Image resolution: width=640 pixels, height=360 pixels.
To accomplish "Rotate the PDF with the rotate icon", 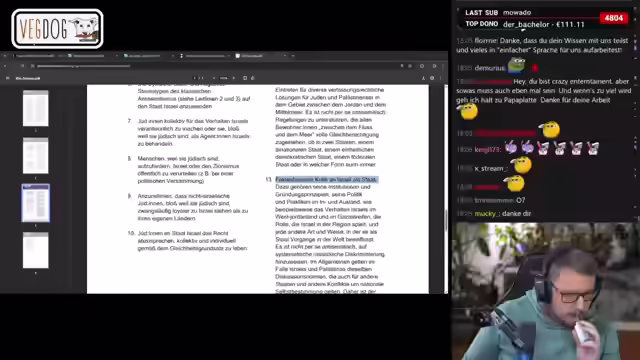I will (x=253, y=78).
